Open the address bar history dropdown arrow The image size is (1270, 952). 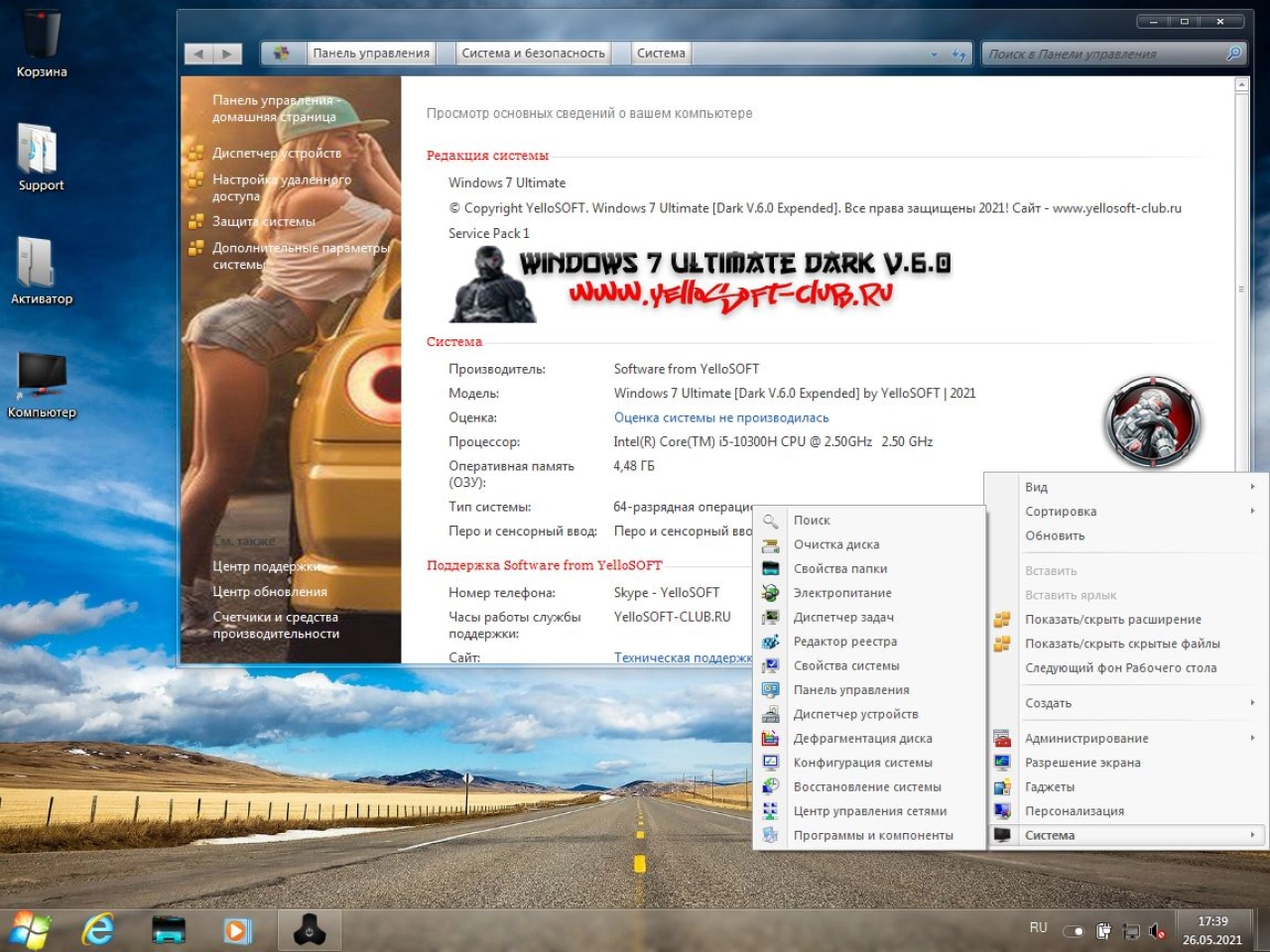[x=934, y=55]
